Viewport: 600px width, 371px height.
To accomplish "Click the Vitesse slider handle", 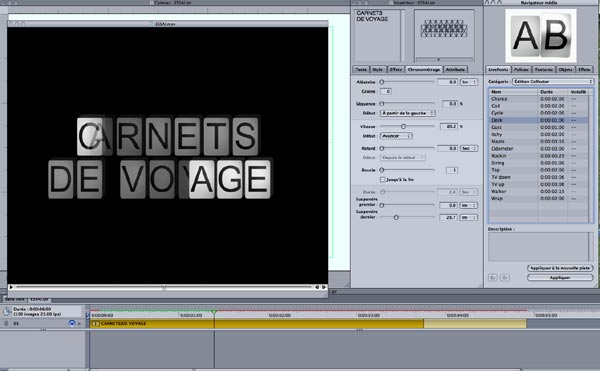I will pos(403,126).
